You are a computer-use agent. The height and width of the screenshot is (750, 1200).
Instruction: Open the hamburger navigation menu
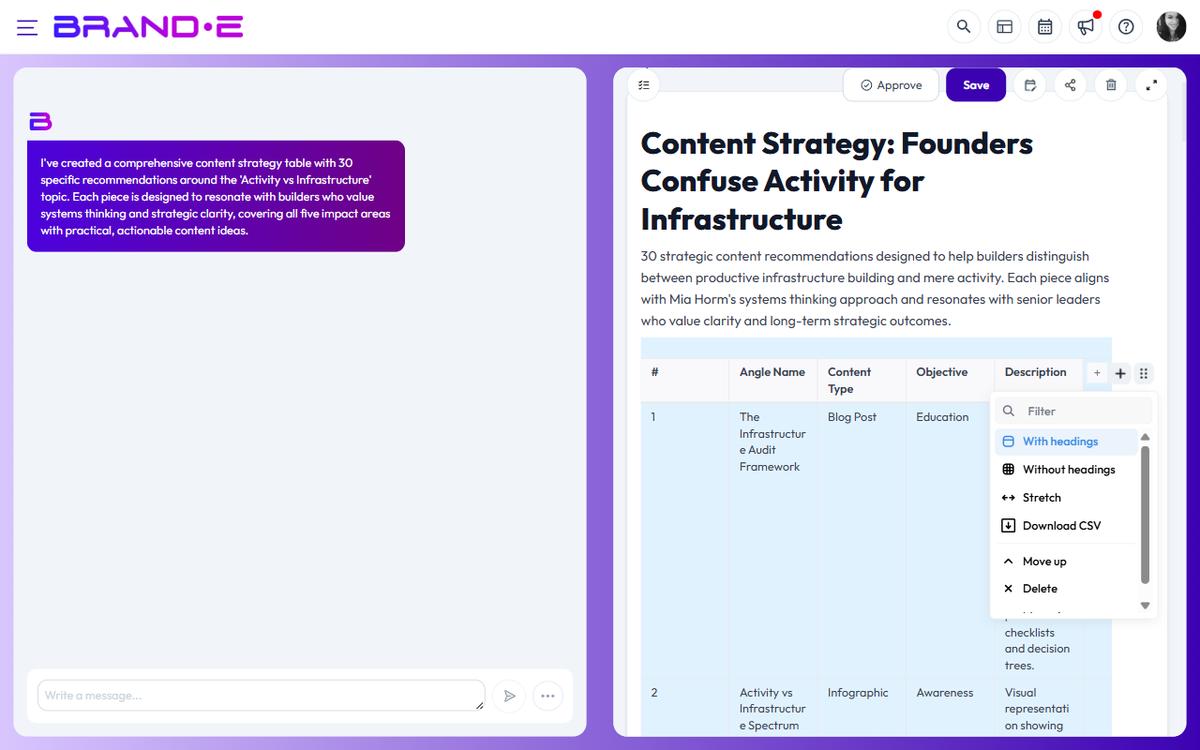(x=27, y=28)
